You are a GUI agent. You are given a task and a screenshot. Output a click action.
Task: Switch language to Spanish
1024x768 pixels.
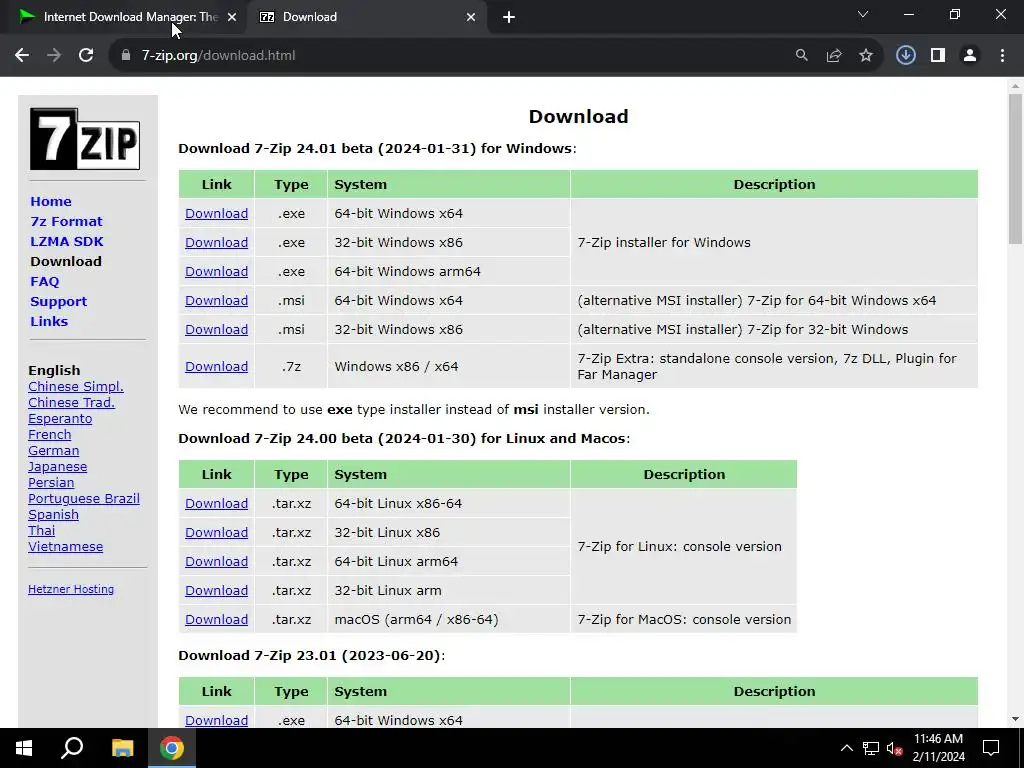coord(54,515)
